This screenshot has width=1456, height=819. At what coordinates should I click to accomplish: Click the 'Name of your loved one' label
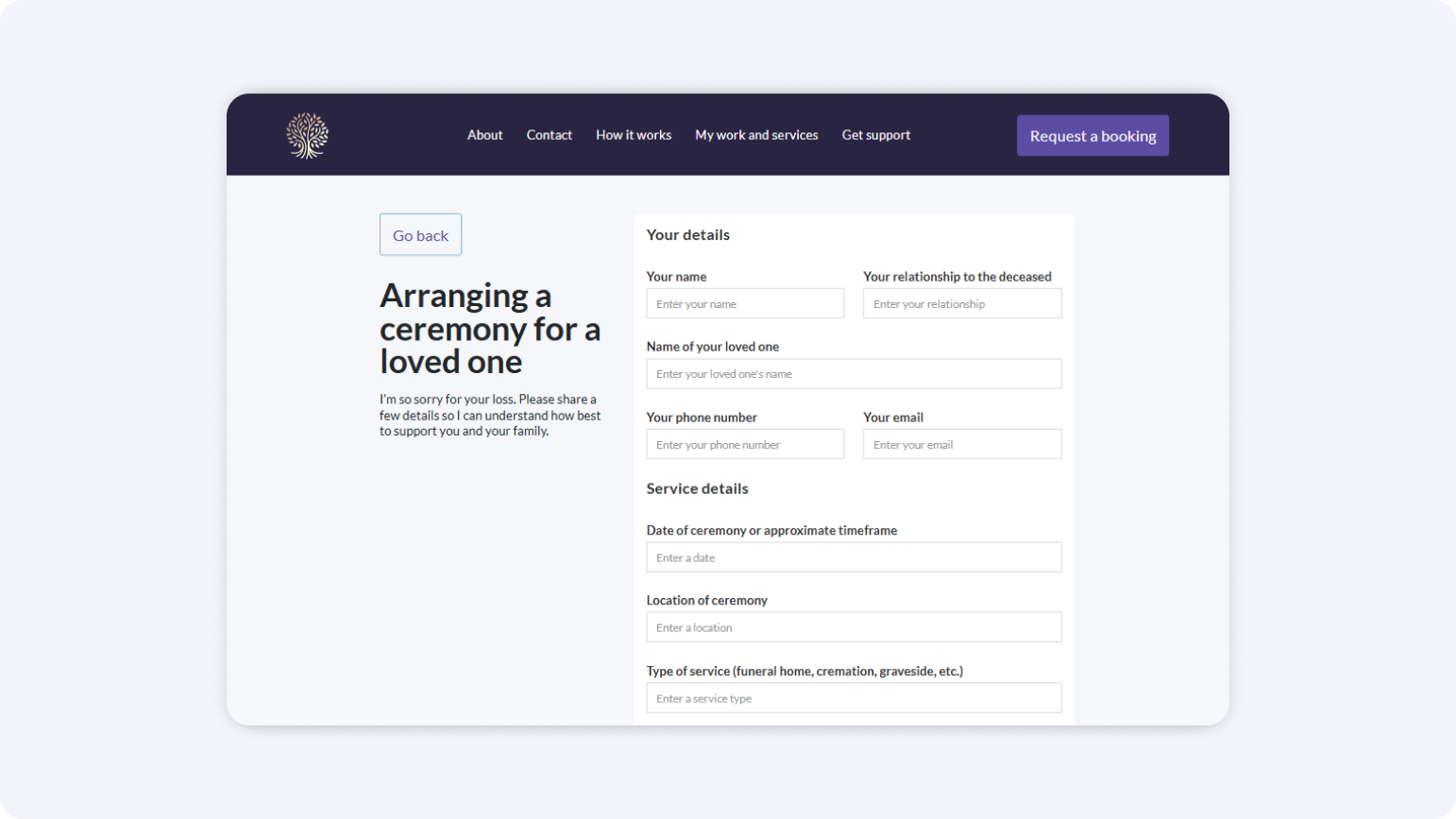coord(712,347)
